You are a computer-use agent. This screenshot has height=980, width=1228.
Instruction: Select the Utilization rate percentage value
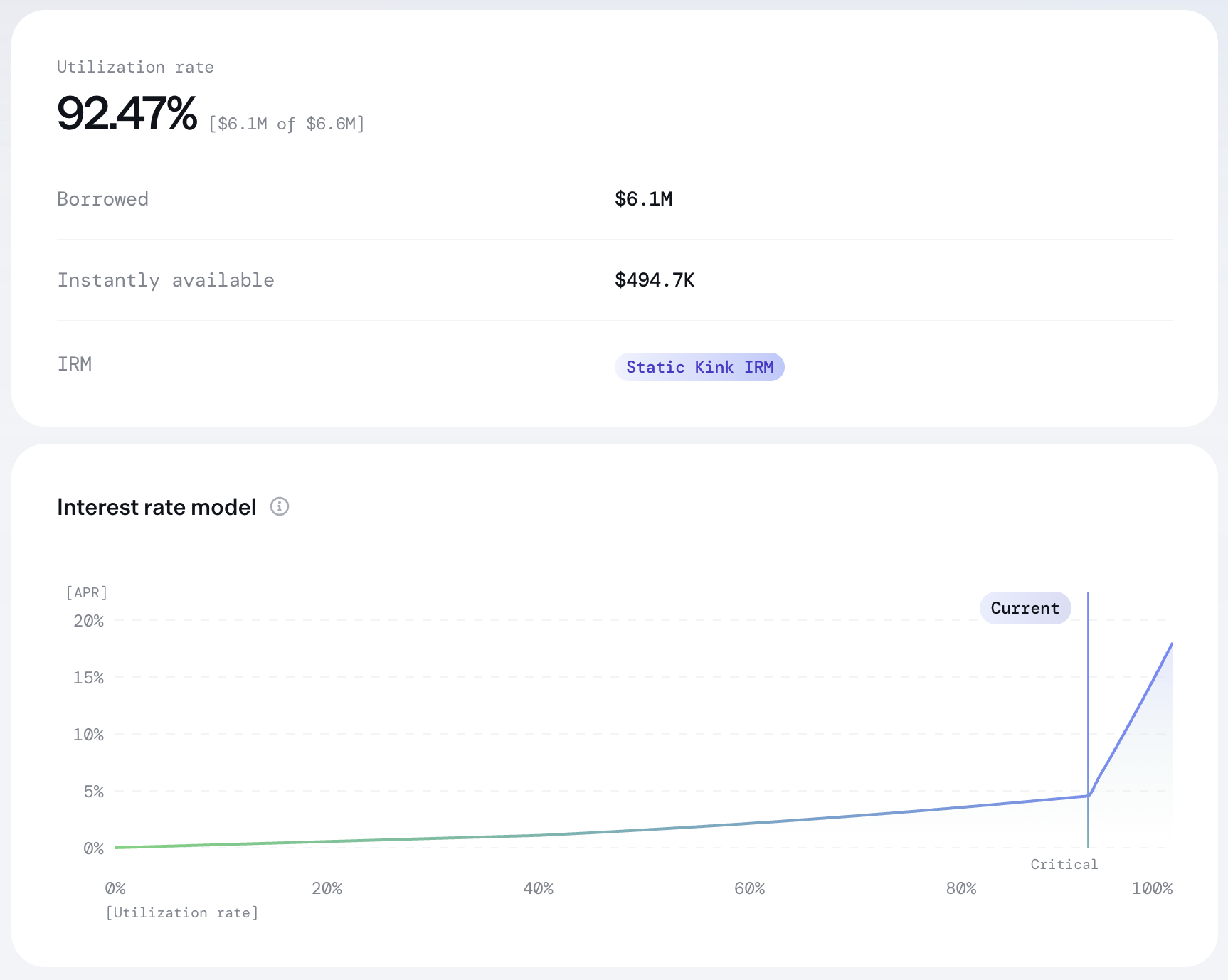coord(127,112)
